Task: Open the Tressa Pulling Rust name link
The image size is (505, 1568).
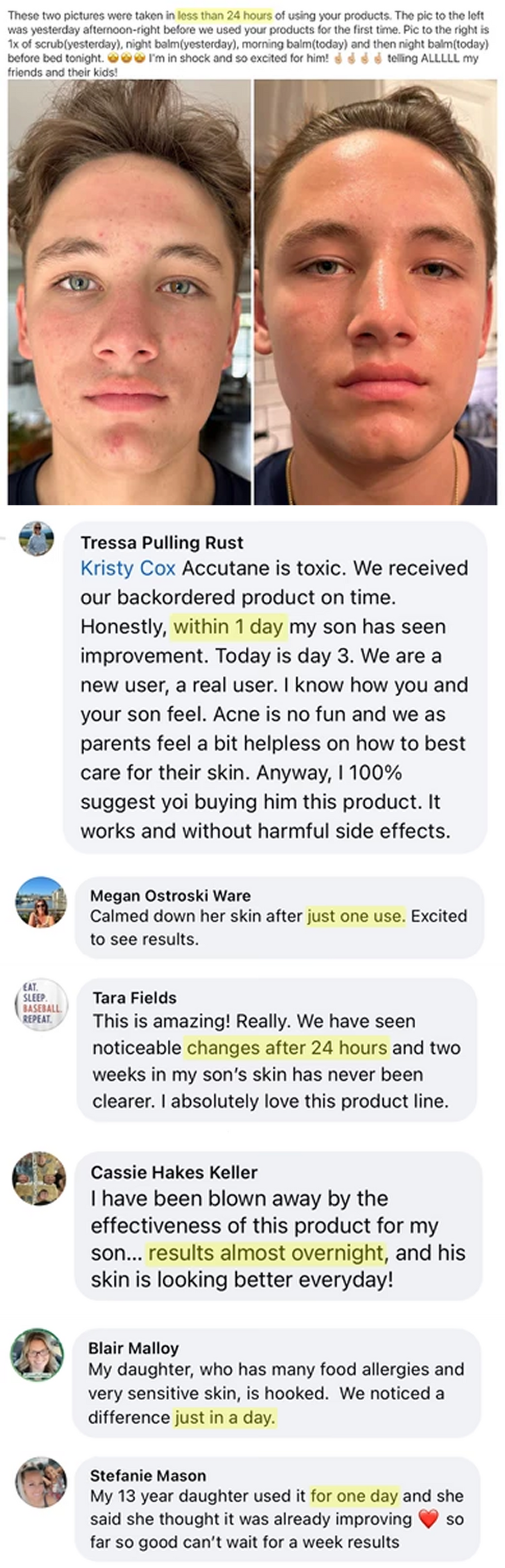Action: click(x=162, y=542)
